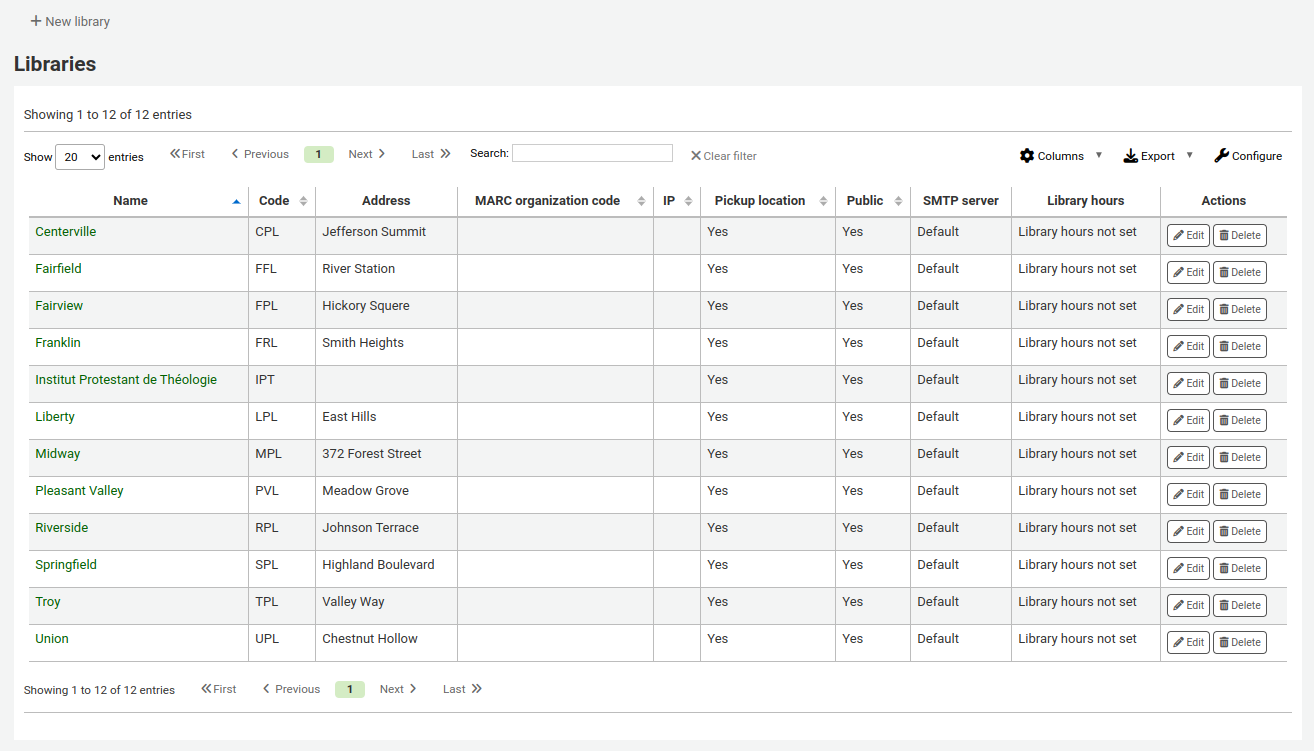The height and width of the screenshot is (751, 1314).
Task: Click the Address column header
Action: (386, 201)
